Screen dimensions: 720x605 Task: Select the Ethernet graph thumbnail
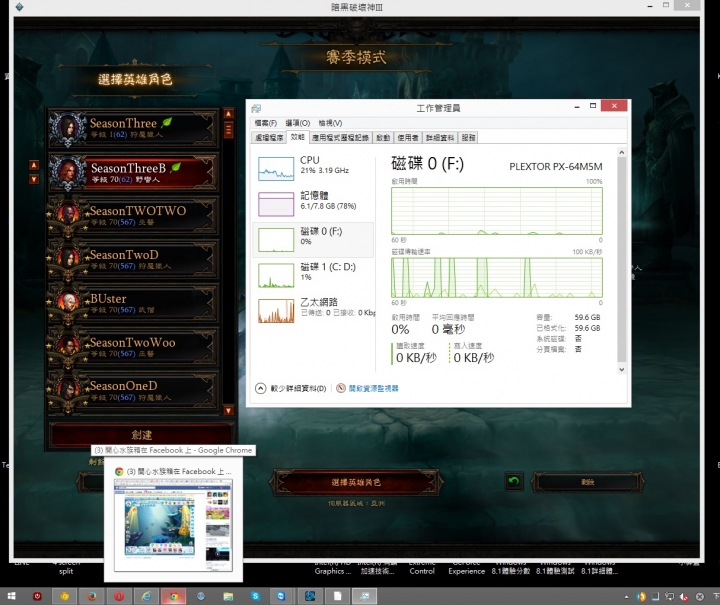[x=276, y=311]
